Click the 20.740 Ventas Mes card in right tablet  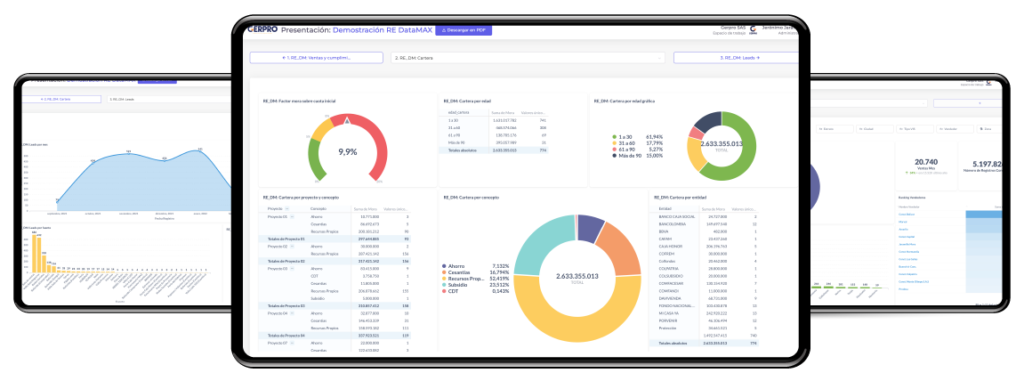(927, 166)
